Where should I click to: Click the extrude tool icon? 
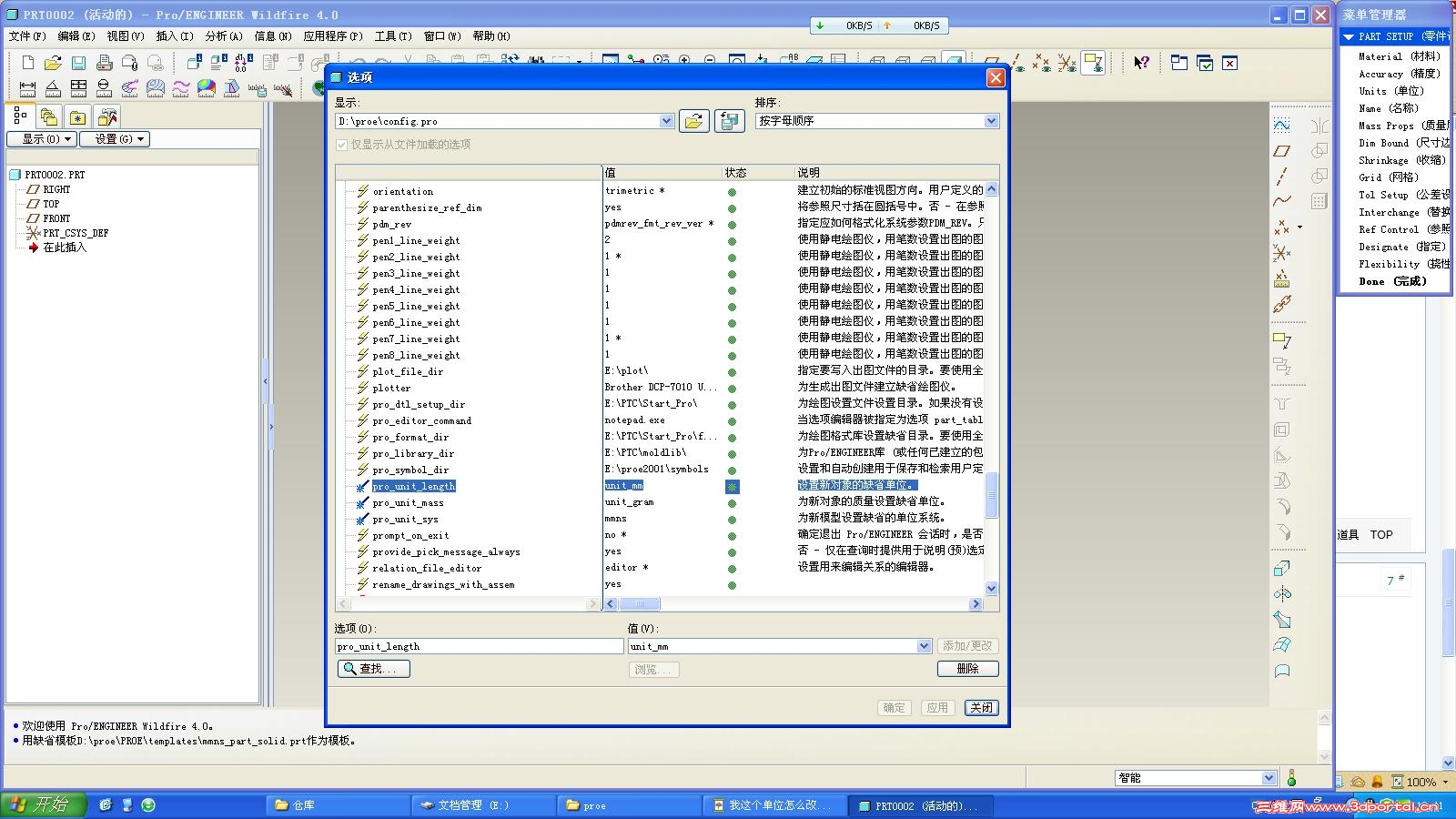coord(1282,569)
